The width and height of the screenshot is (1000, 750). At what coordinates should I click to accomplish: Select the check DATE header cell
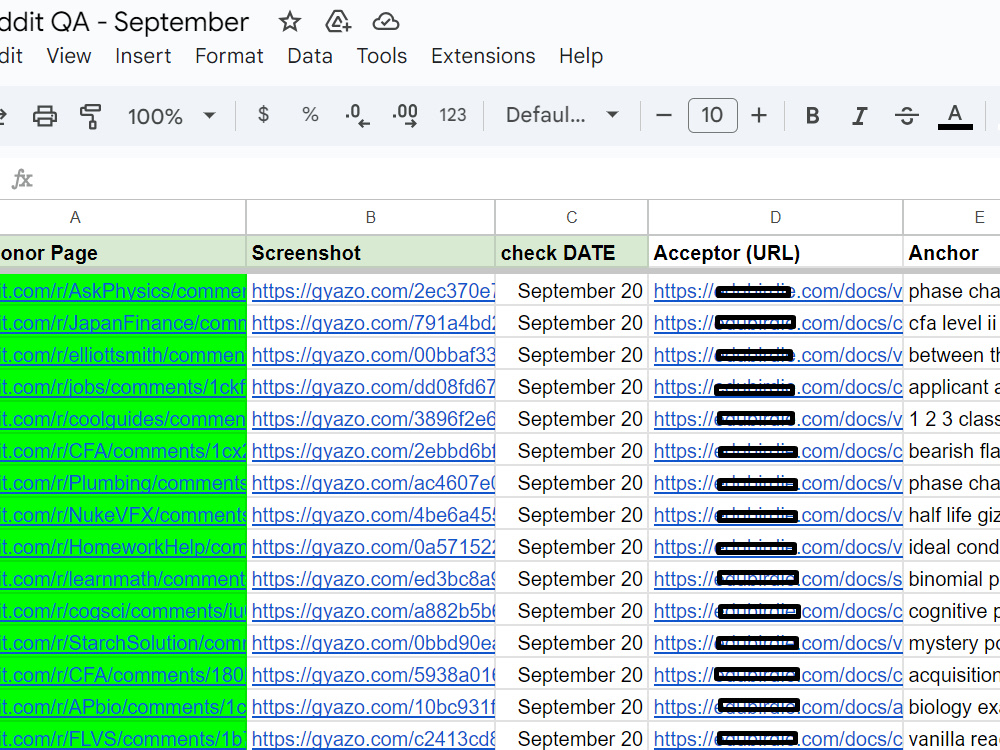[x=571, y=253]
